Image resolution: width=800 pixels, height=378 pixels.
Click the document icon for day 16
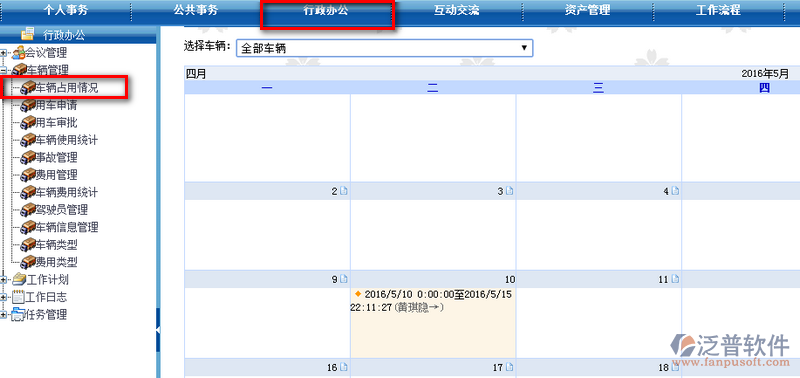click(x=343, y=367)
